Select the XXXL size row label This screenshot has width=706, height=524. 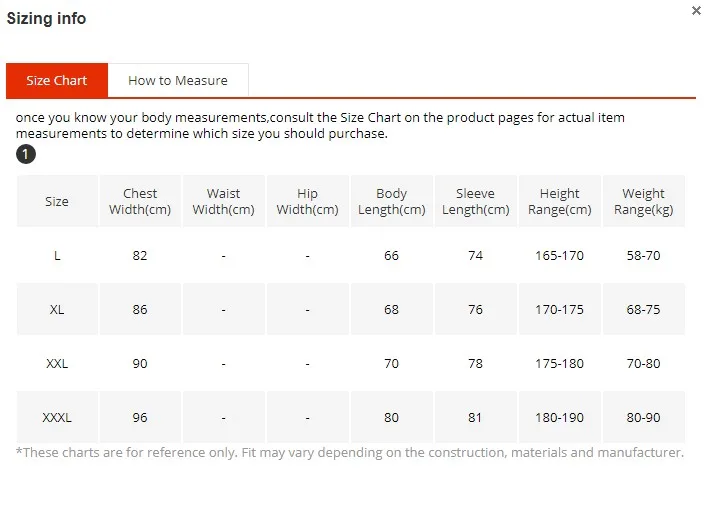click(x=57, y=418)
